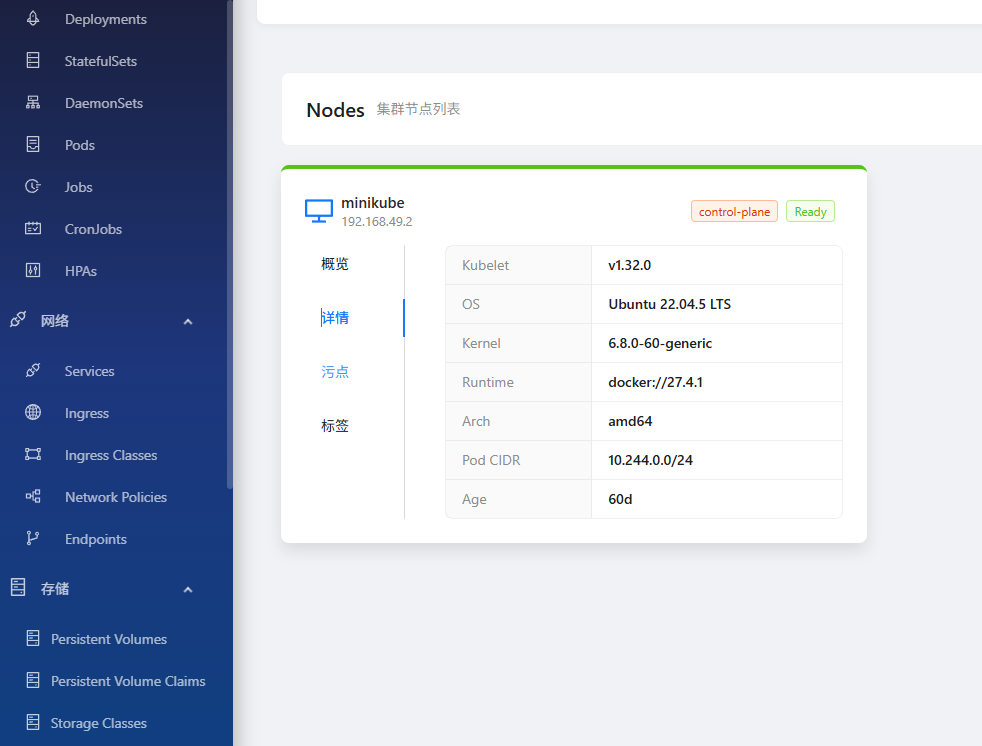
Task: Open StatefulSets in the sidebar
Action: 101,61
